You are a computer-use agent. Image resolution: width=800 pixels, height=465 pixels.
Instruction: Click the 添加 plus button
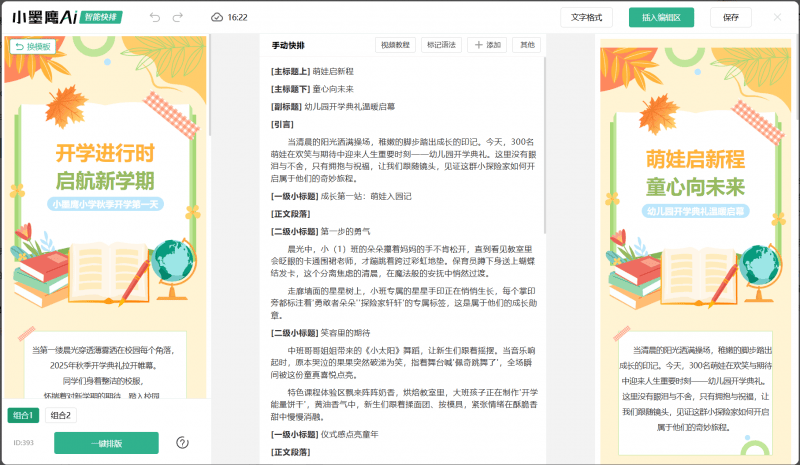tap(488, 45)
